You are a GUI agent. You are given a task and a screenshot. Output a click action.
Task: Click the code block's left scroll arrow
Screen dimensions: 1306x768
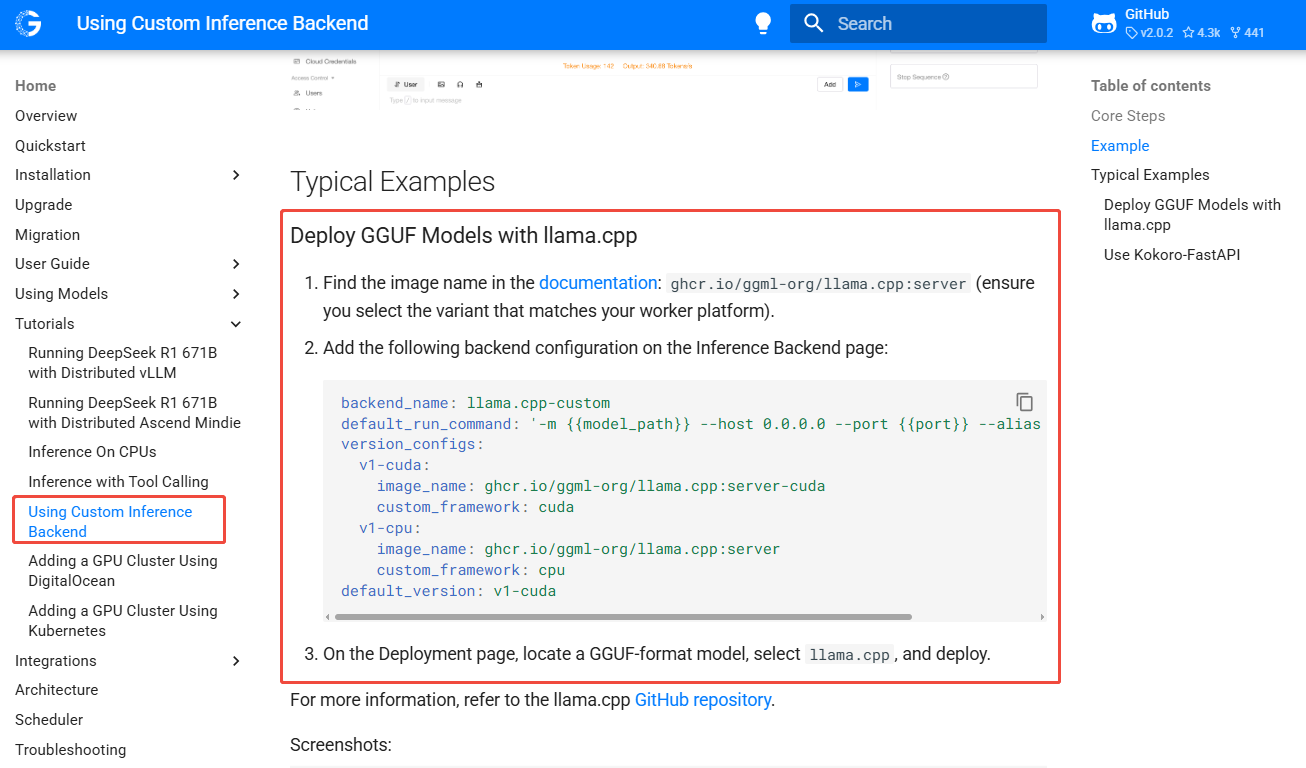click(x=328, y=617)
